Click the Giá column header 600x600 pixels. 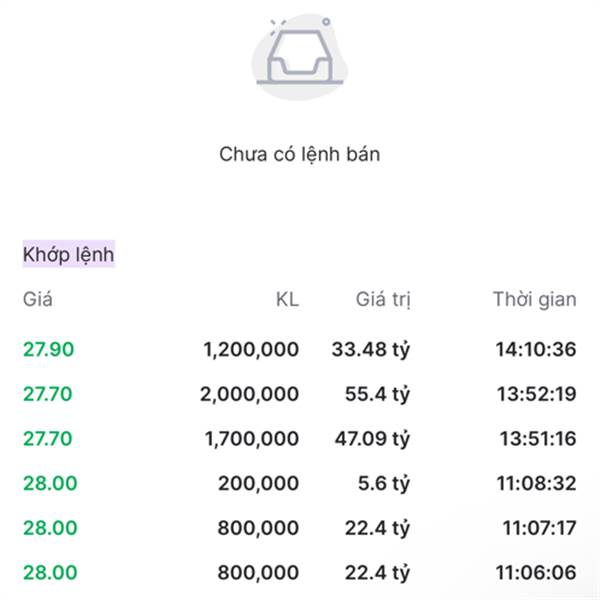coord(37,299)
